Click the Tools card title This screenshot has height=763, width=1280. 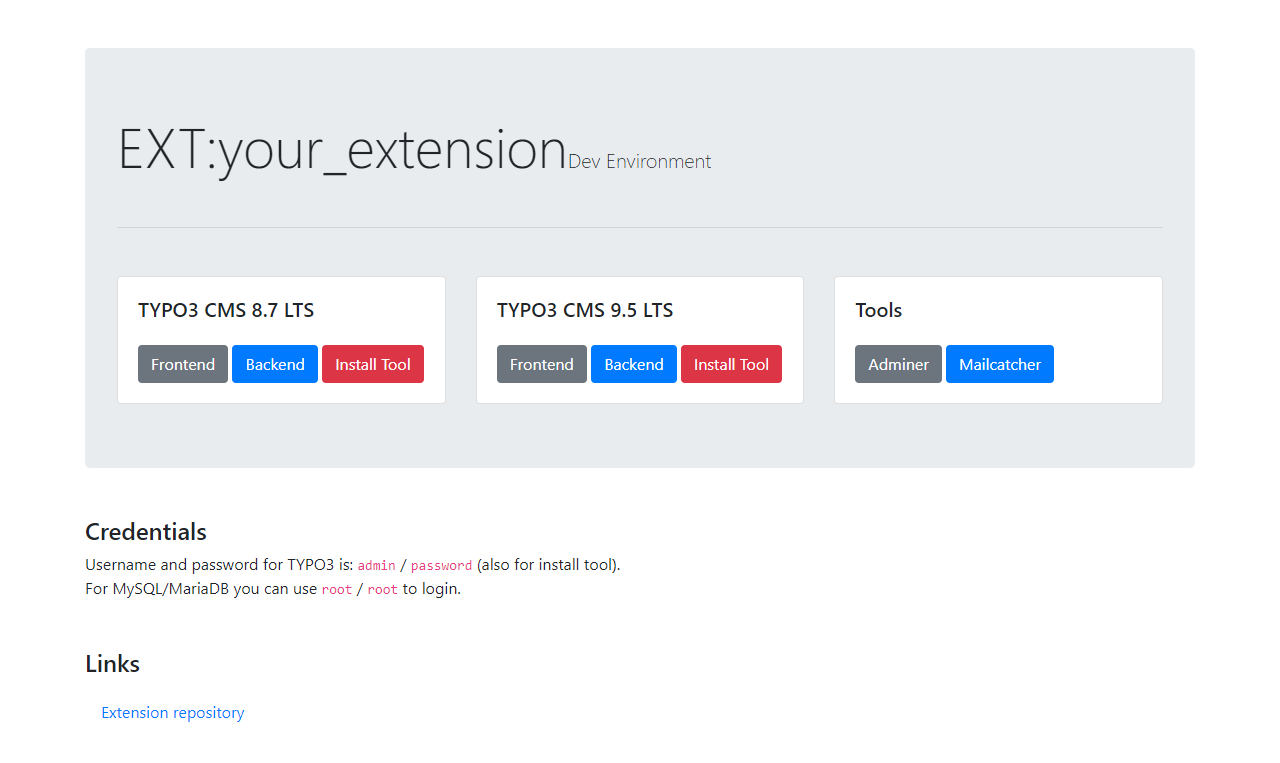pos(879,310)
